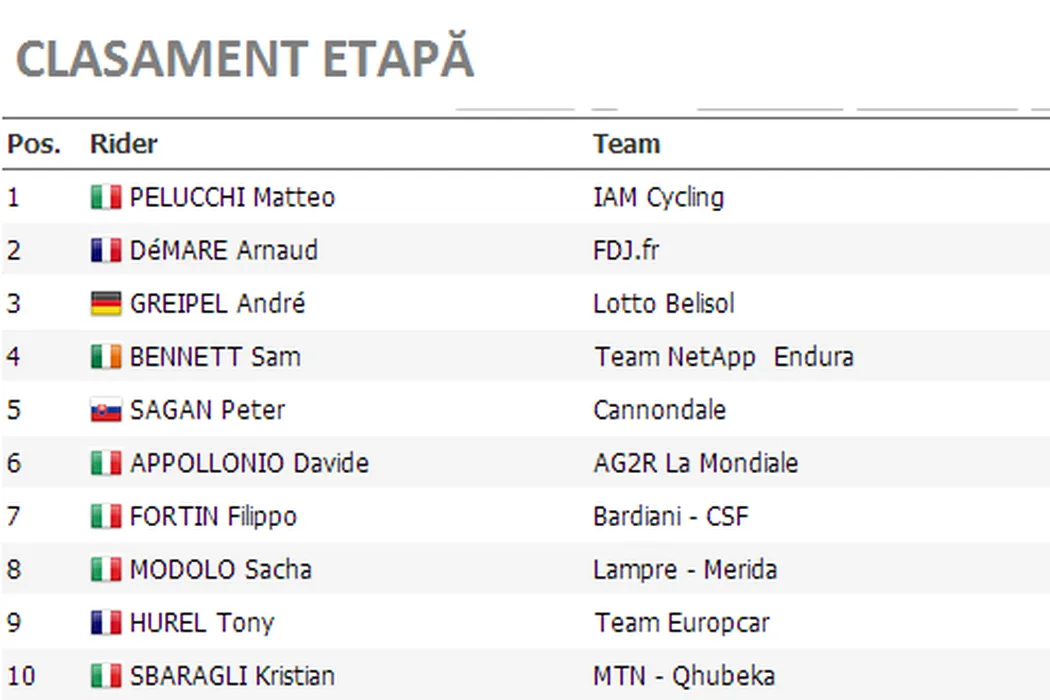The height and width of the screenshot is (700, 1050).
Task: Select rider FORTIN Filippo
Action: coord(213,517)
